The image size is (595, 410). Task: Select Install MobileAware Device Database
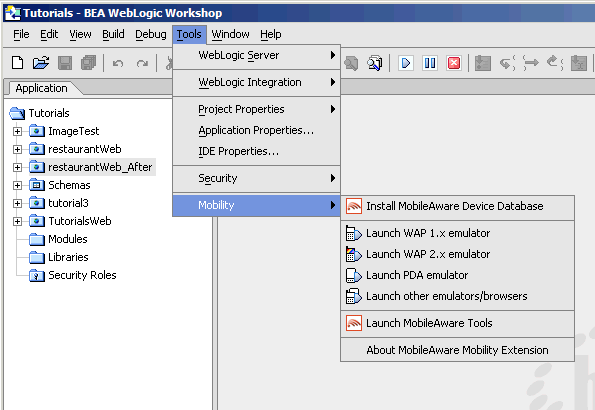coord(458,207)
